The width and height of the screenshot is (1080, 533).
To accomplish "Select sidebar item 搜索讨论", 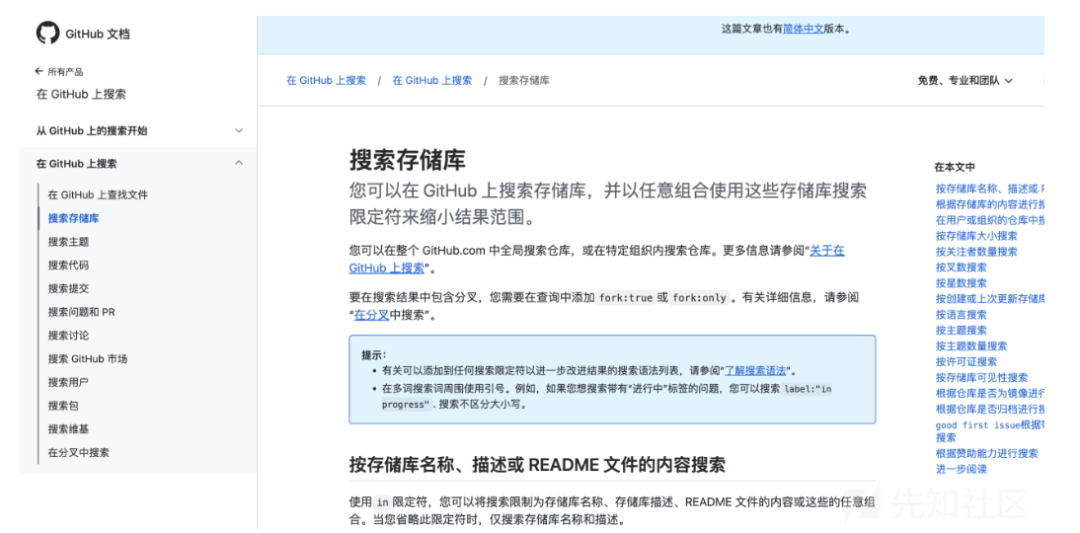I will [x=68, y=335].
